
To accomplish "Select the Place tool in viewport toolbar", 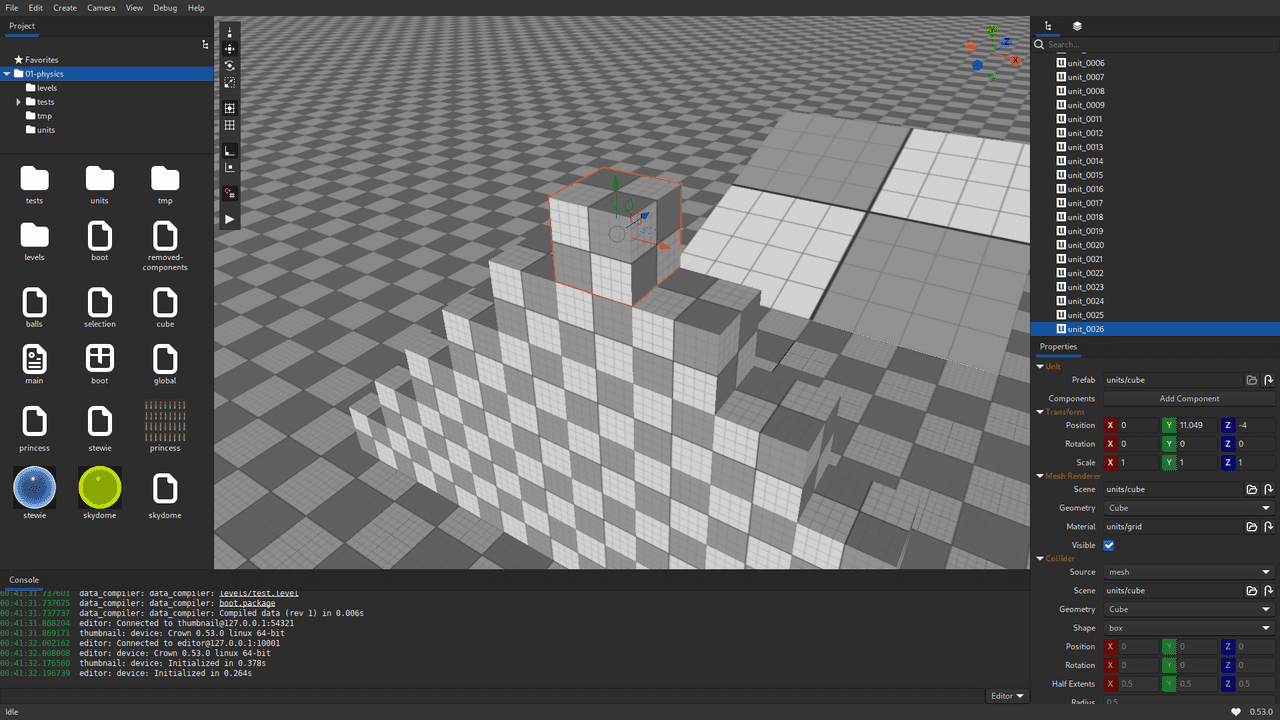I will (229, 32).
